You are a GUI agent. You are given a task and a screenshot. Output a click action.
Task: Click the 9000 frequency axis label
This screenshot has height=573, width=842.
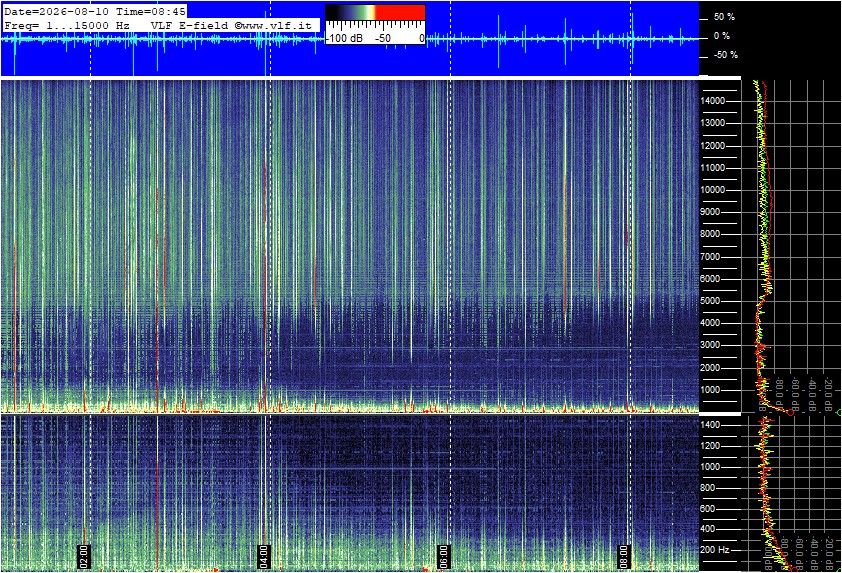pos(711,212)
